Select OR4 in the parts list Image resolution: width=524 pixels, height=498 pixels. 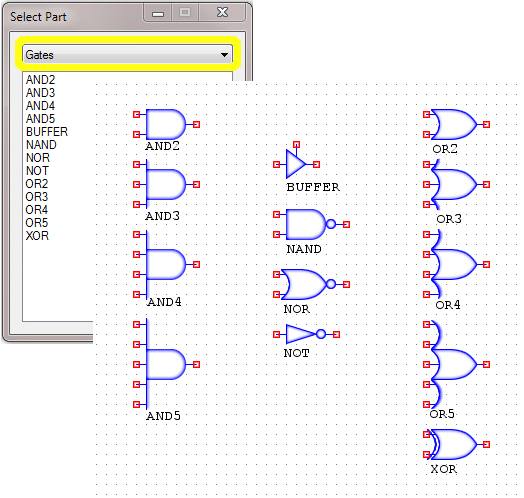(37, 210)
